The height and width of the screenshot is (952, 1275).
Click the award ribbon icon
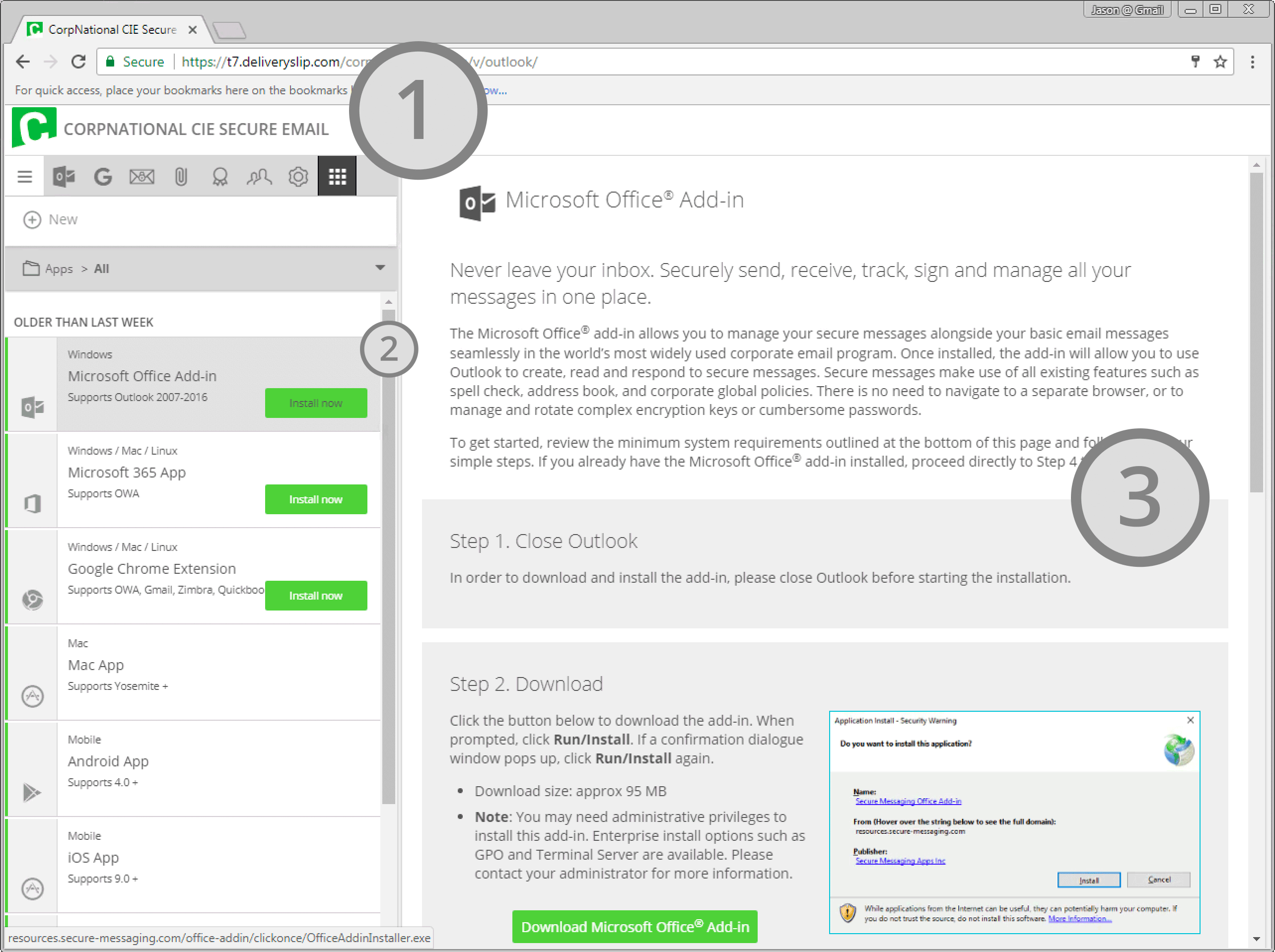[220, 176]
